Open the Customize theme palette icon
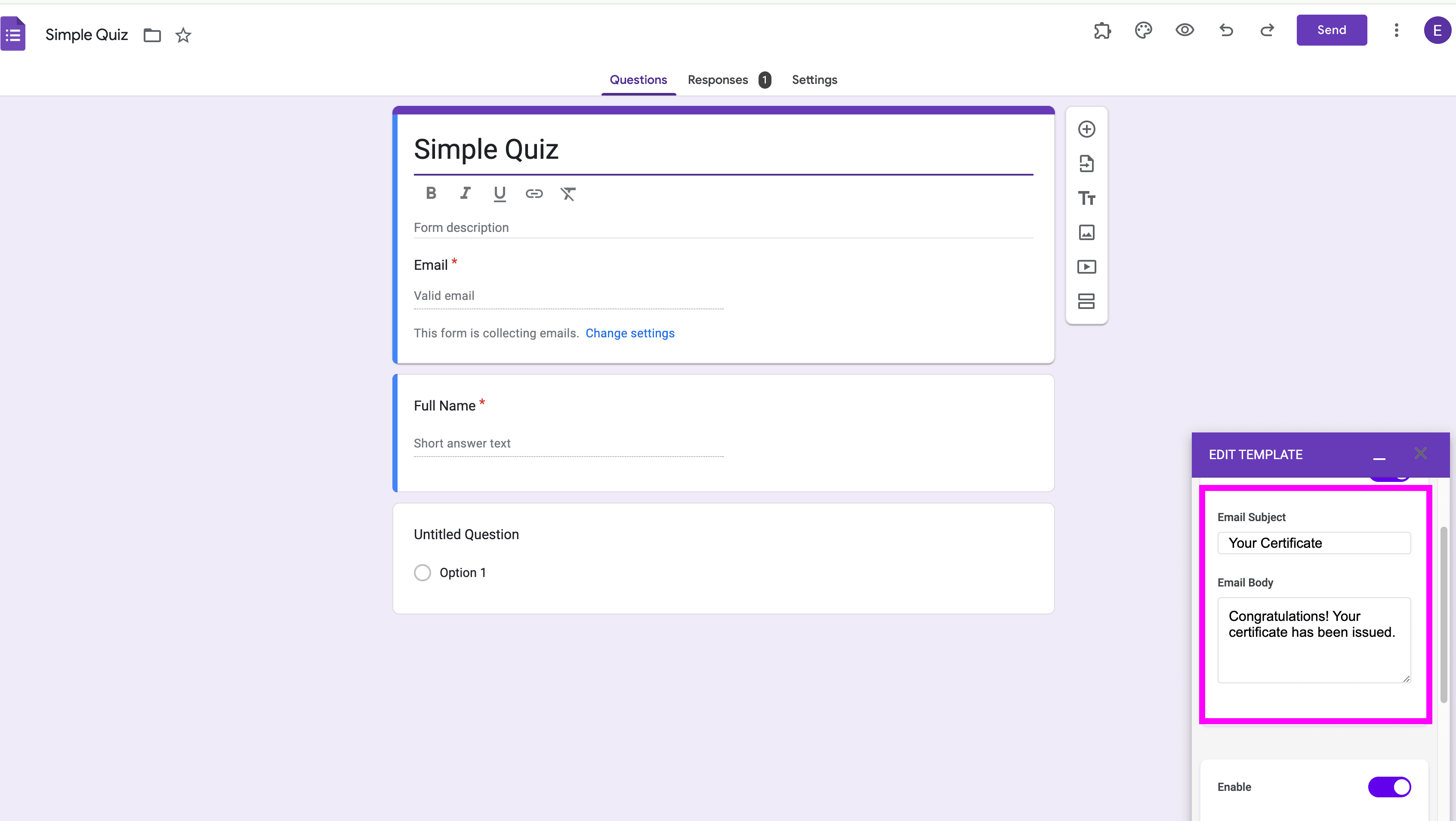Viewport: 1456px width, 821px height. (x=1143, y=31)
